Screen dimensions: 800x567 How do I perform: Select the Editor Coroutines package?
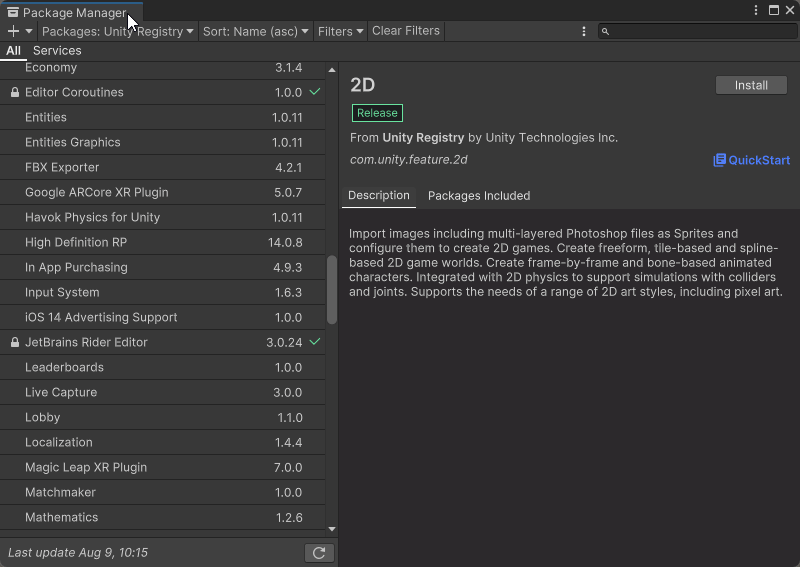coord(163,92)
